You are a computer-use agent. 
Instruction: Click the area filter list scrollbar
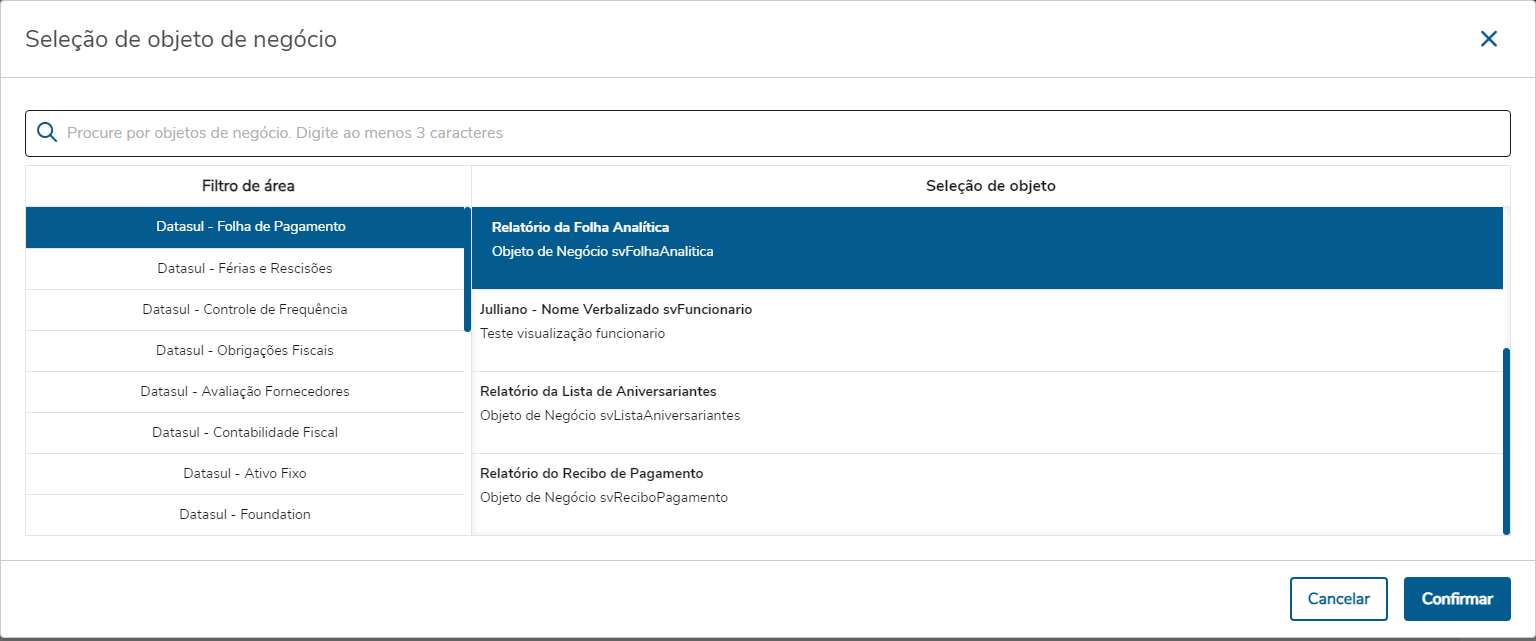pyautogui.click(x=467, y=268)
